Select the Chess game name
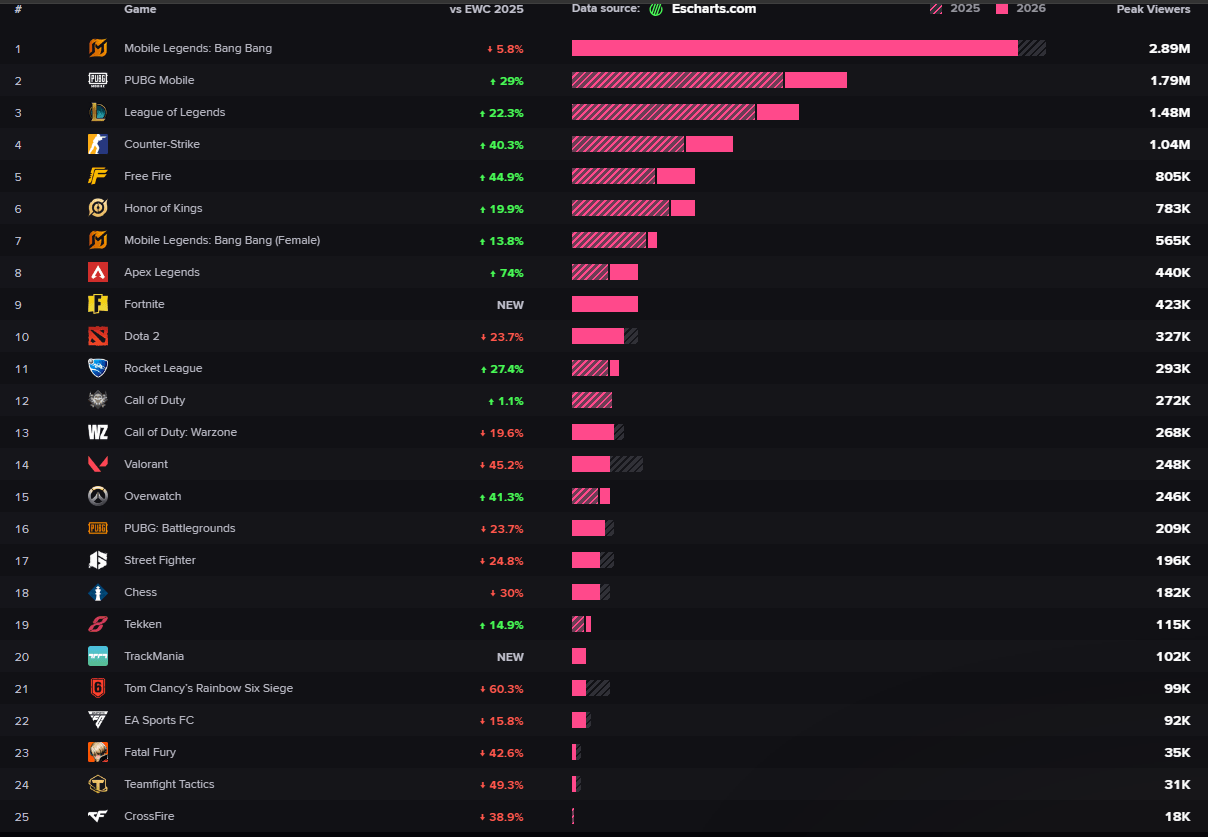The height and width of the screenshot is (837, 1208). 140,592
